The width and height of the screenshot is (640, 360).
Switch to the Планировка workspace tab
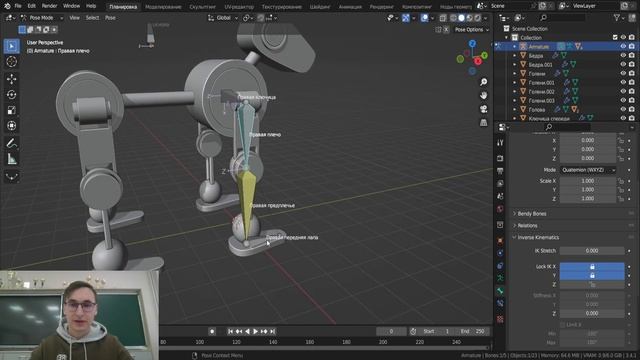pos(123,7)
